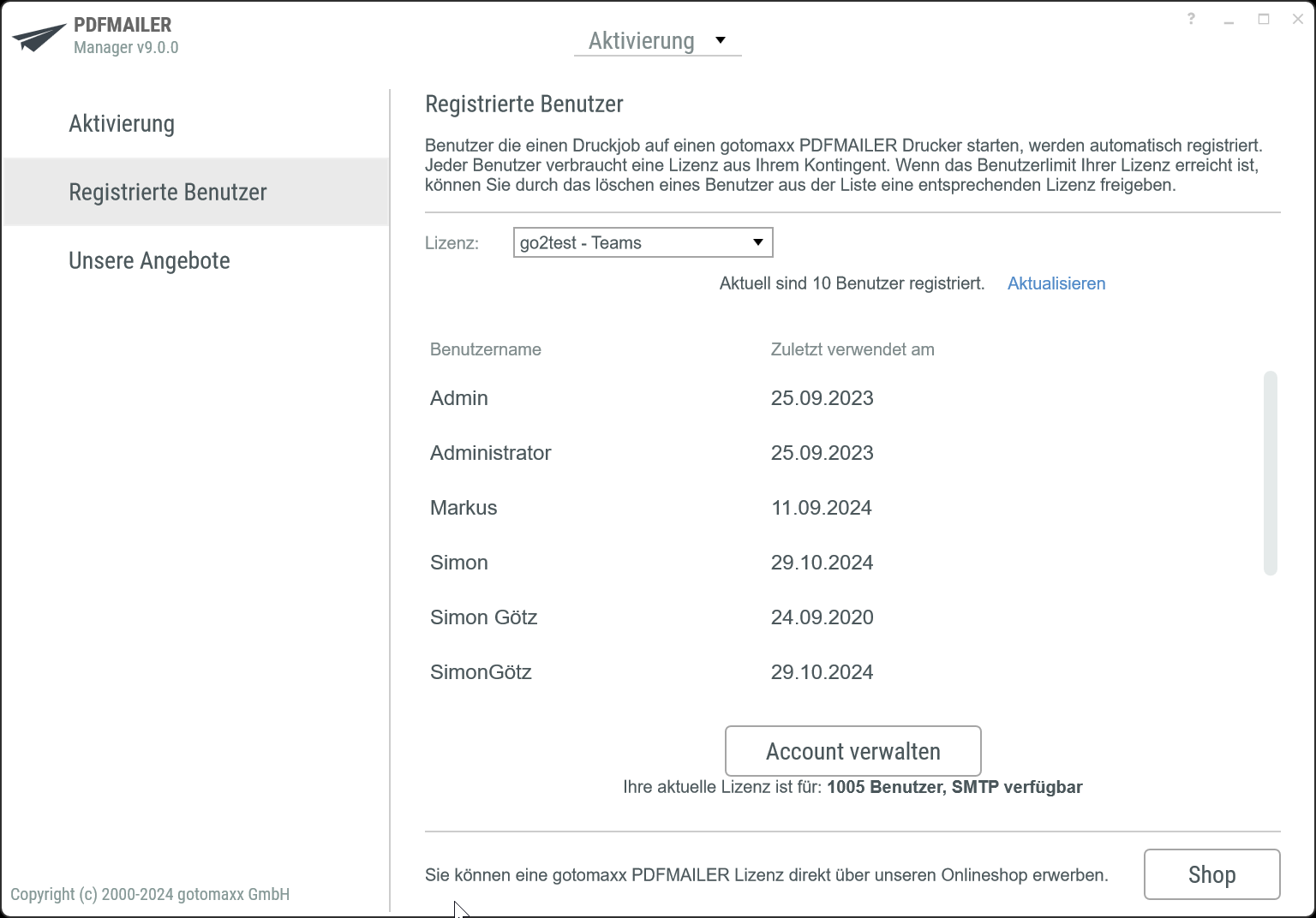Click the Lizenz: label

[x=452, y=243]
